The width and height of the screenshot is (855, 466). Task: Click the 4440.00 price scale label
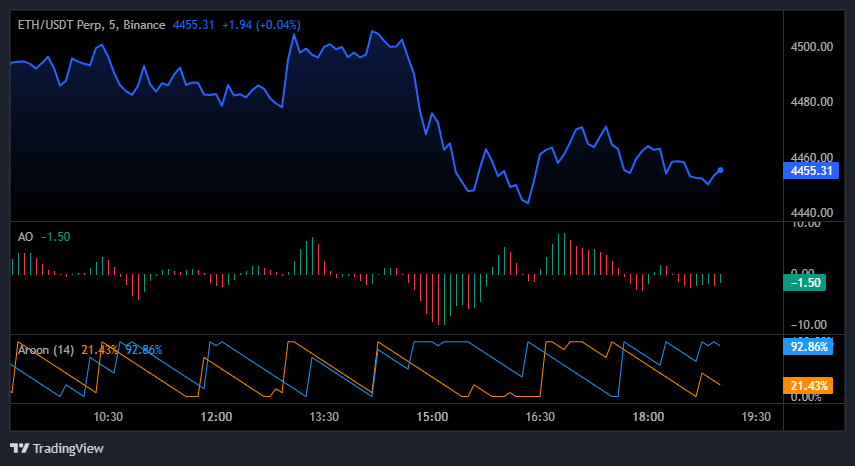pyautogui.click(x=811, y=213)
